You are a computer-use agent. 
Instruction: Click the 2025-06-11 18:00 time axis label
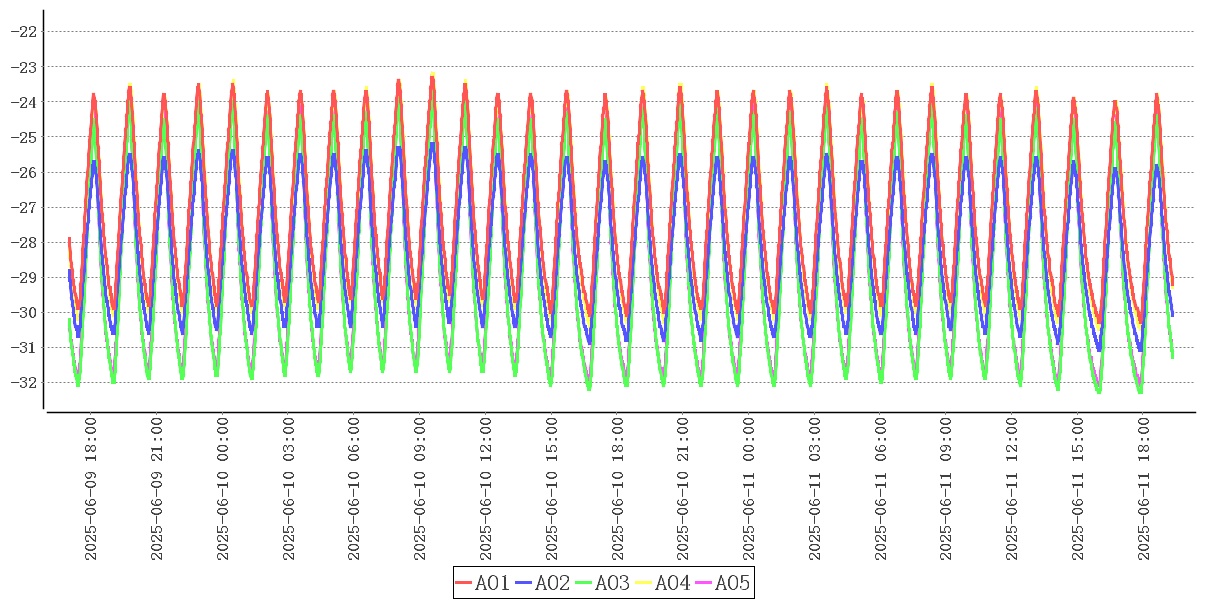1147,489
